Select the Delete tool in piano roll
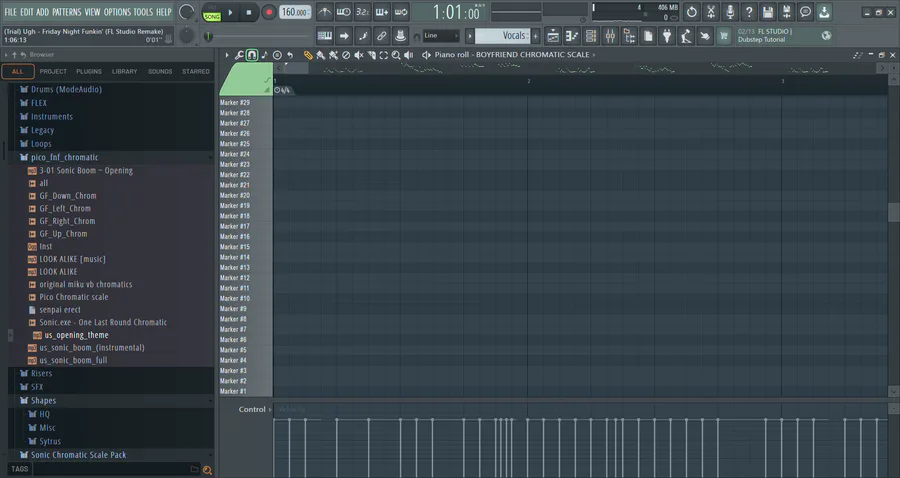 pos(346,55)
